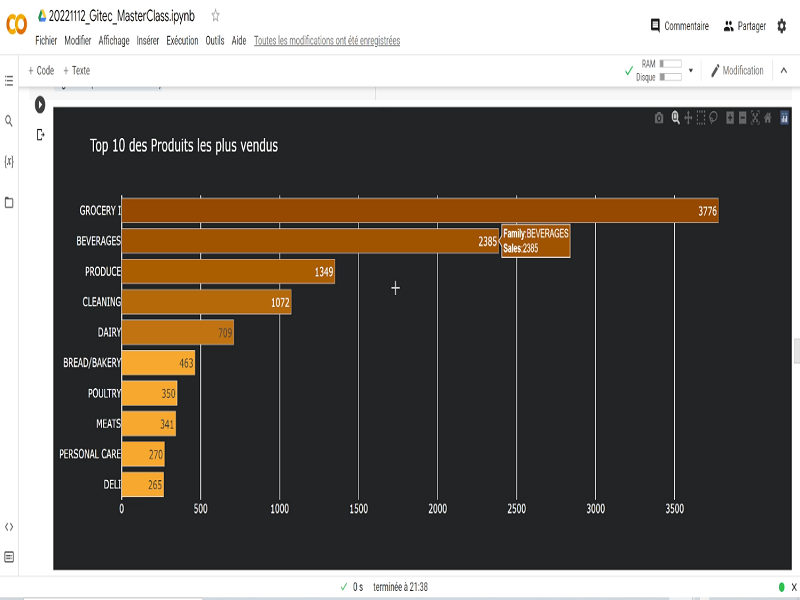Image resolution: width=800 pixels, height=600 pixels.
Task: Open the Modification mode dropdown
Action: click(737, 71)
